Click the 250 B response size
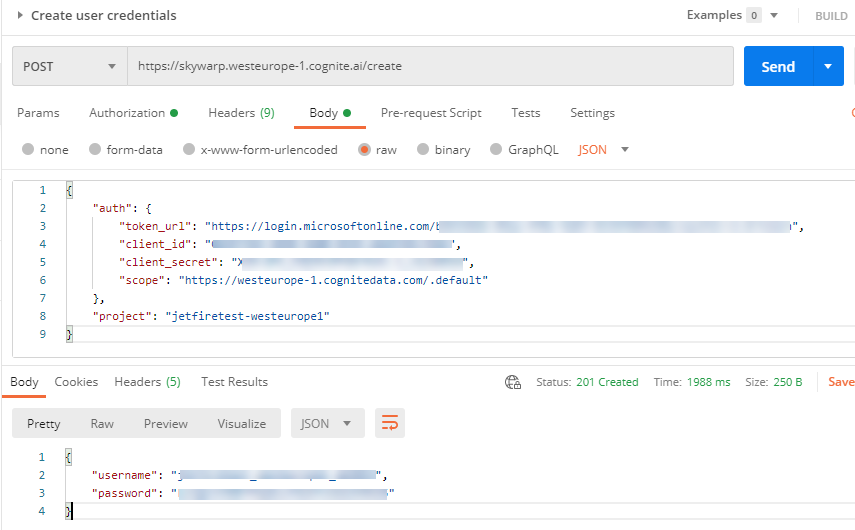The height and width of the screenshot is (530, 855). 787,382
